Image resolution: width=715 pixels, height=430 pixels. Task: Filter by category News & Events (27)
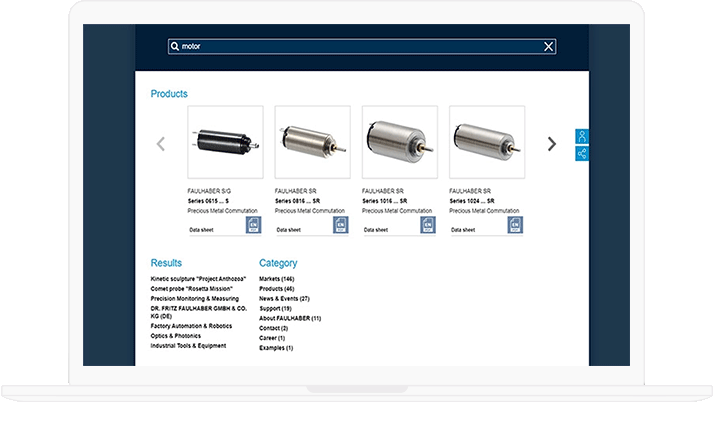pyautogui.click(x=285, y=299)
